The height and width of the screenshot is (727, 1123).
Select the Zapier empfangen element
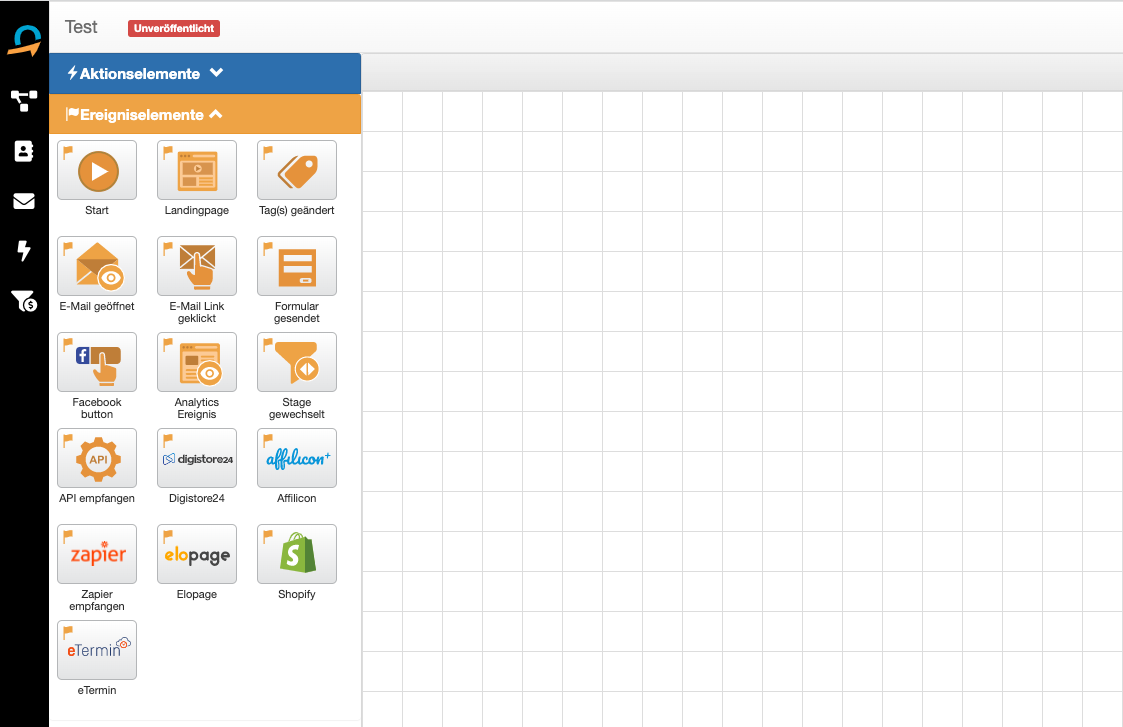click(x=97, y=554)
